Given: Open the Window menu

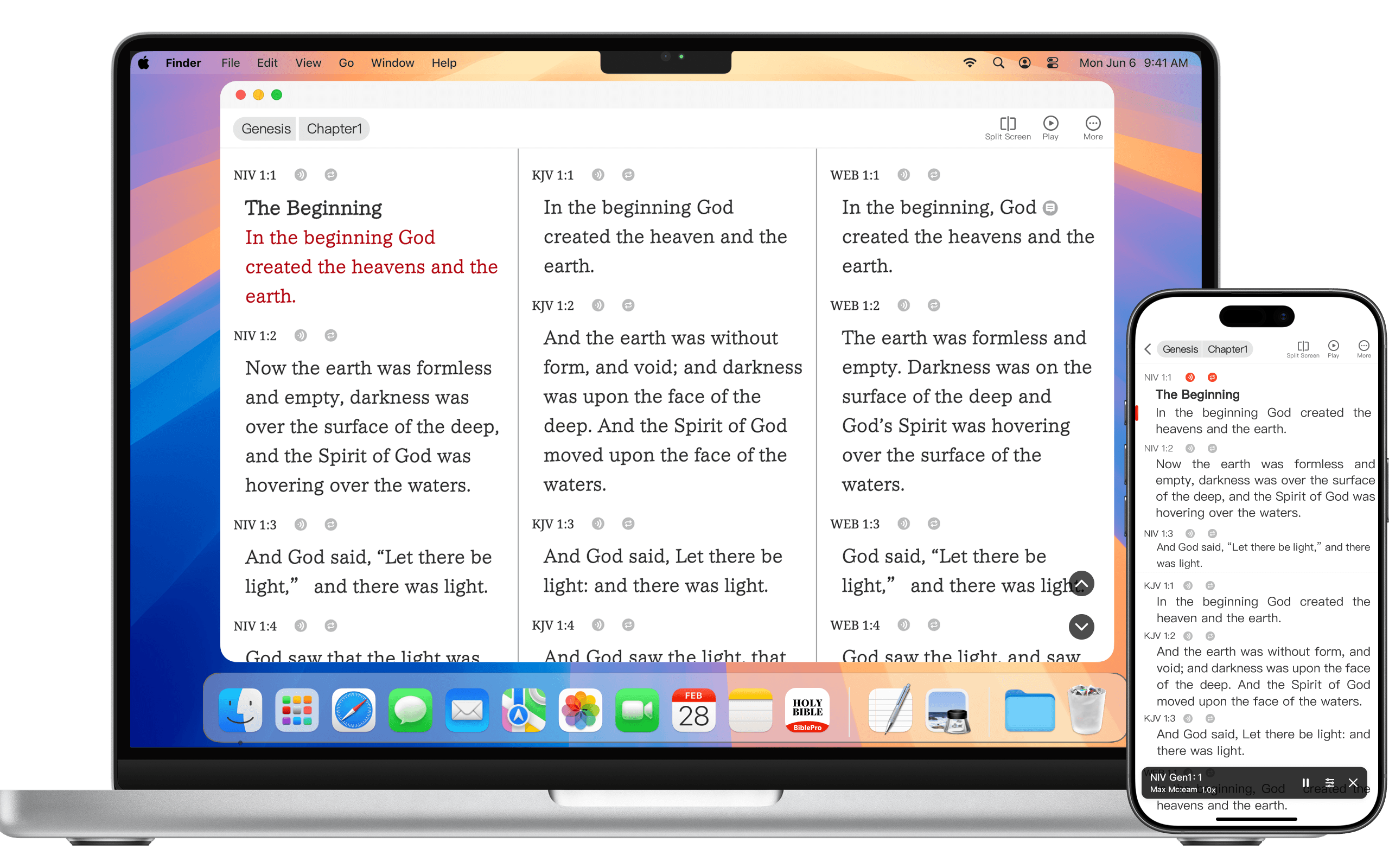Looking at the screenshot, I should [393, 62].
